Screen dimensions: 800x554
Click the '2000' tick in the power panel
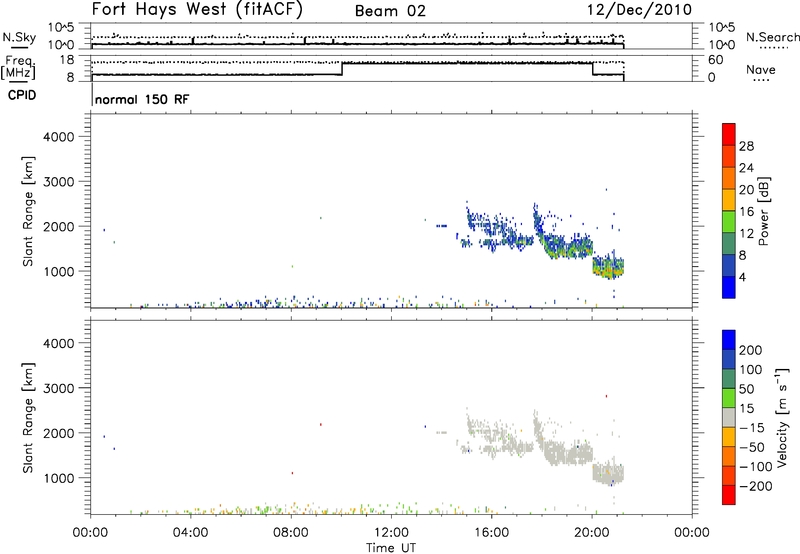tap(59, 226)
